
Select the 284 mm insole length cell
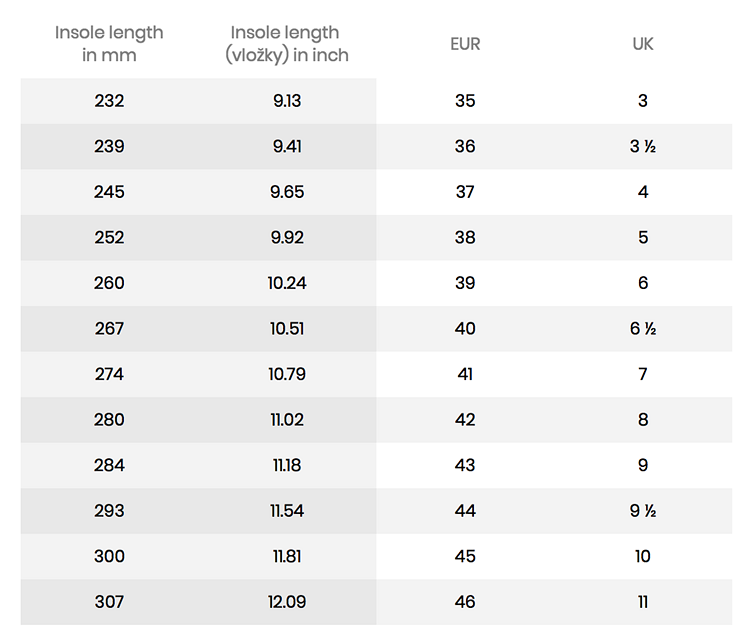tap(109, 465)
